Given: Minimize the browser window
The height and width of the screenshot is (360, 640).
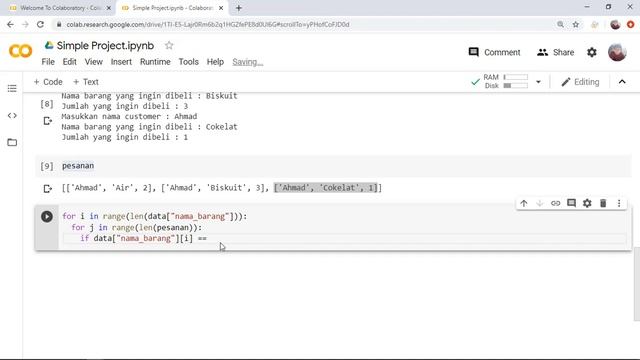Looking at the screenshot, I should tap(587, 7).
